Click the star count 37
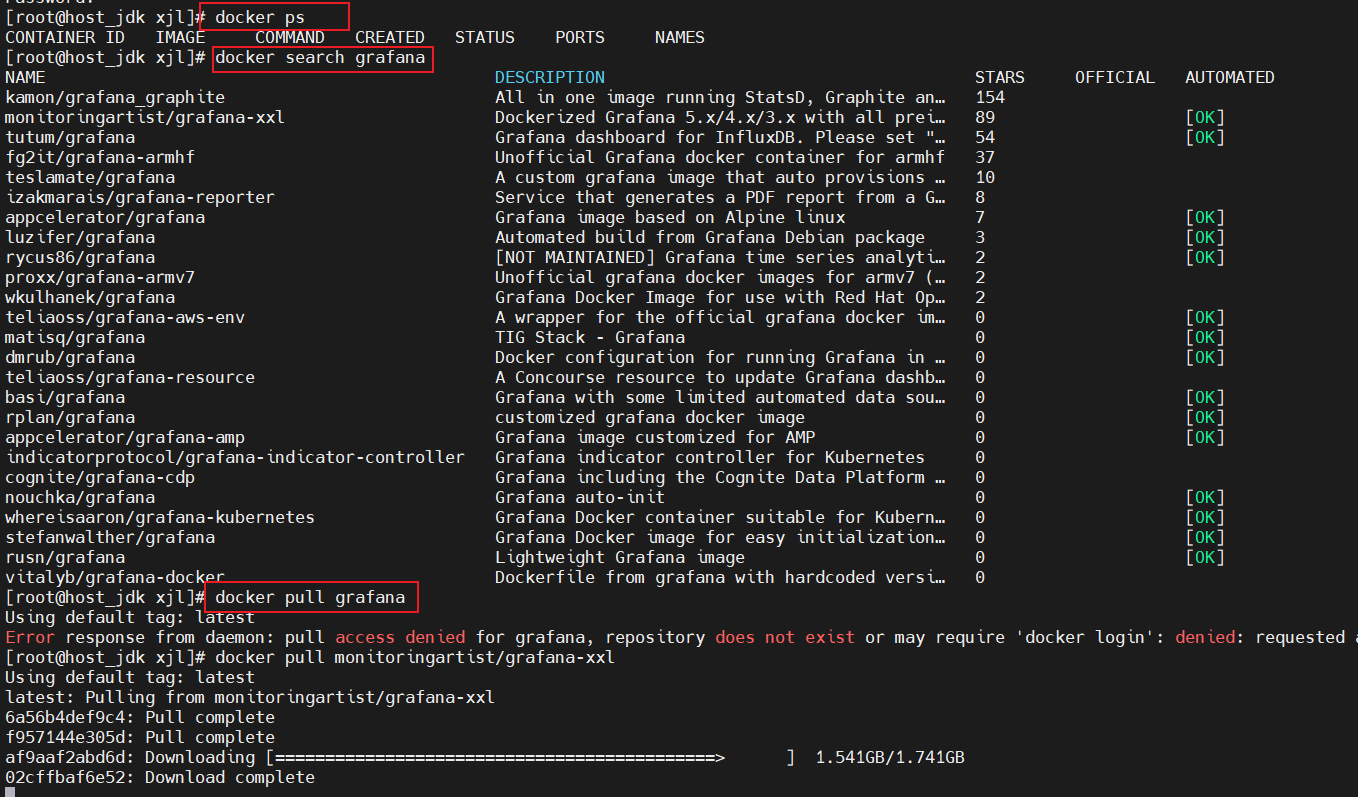 [x=985, y=157]
